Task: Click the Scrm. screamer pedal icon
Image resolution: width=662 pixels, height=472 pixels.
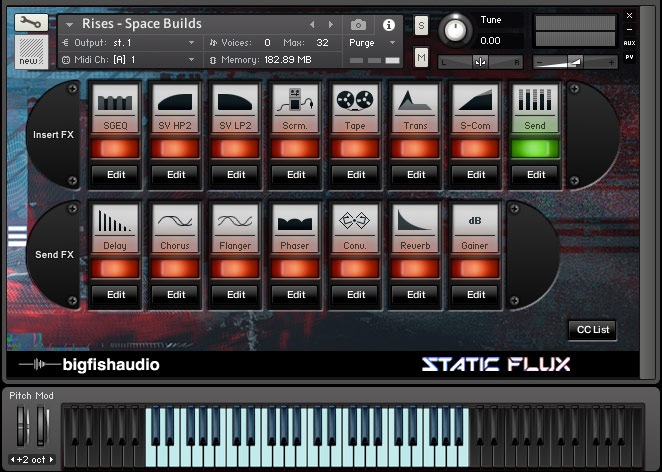Action: (295, 102)
